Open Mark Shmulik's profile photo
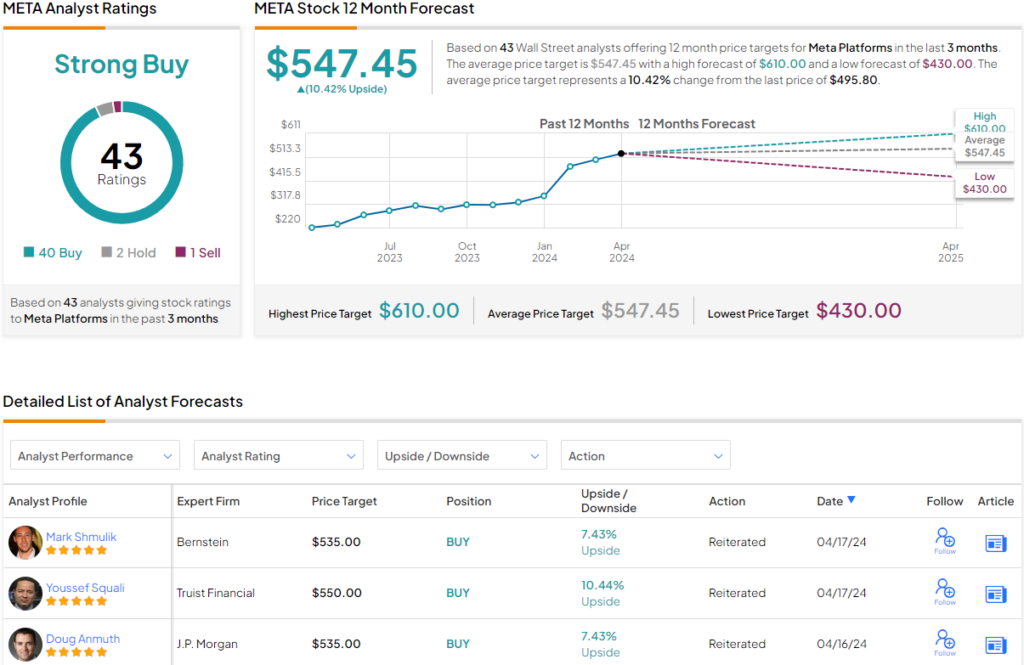This screenshot has width=1024, height=665. point(25,542)
